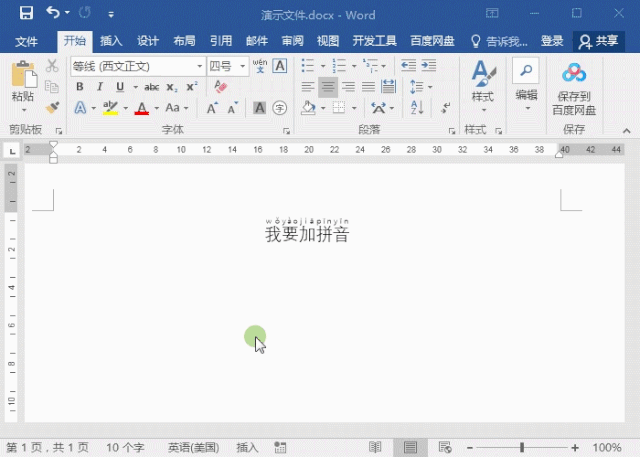Toggle Bold formatting
640x457 pixels.
(x=80, y=87)
